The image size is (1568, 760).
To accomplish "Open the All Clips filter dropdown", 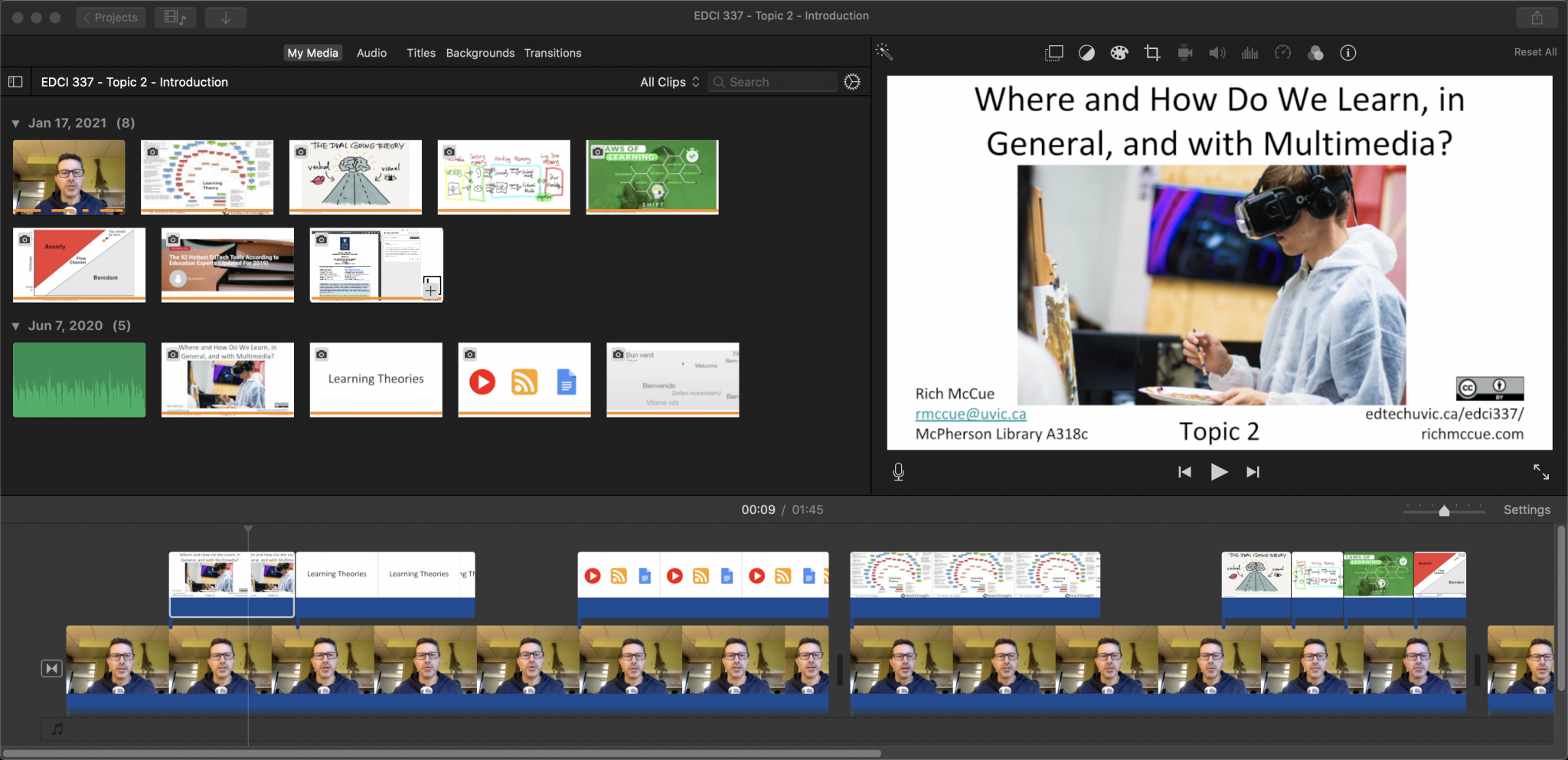I will [x=668, y=81].
